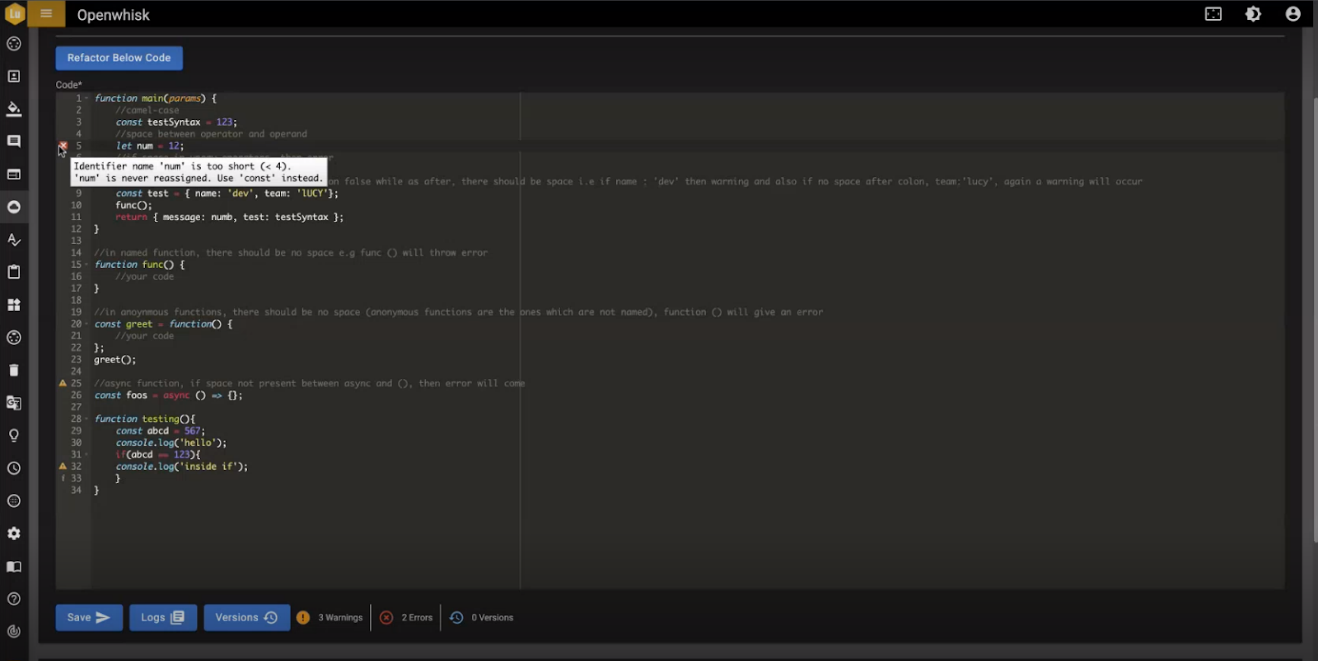Open the clock sidebar icon
1318x661 pixels.
coord(14,468)
